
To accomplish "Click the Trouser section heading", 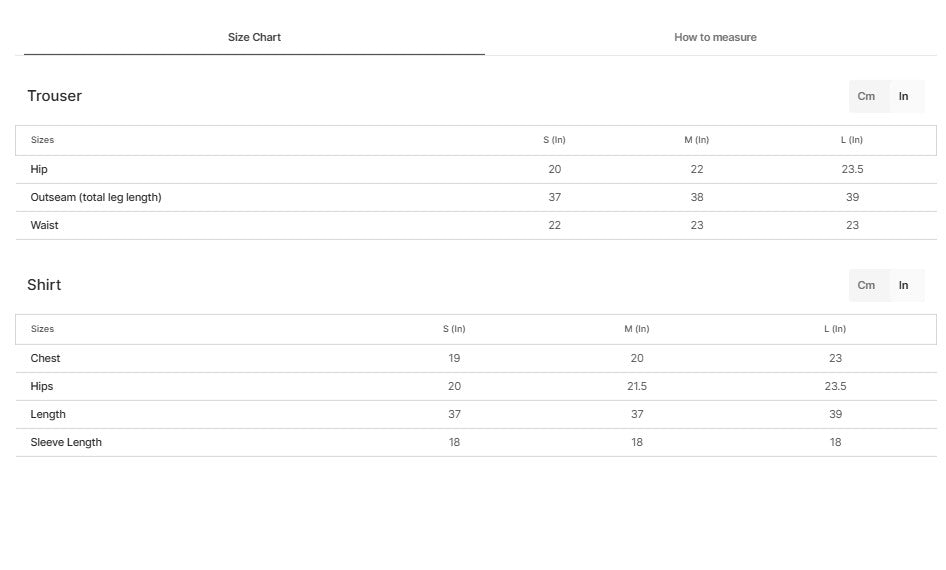I will pos(54,96).
